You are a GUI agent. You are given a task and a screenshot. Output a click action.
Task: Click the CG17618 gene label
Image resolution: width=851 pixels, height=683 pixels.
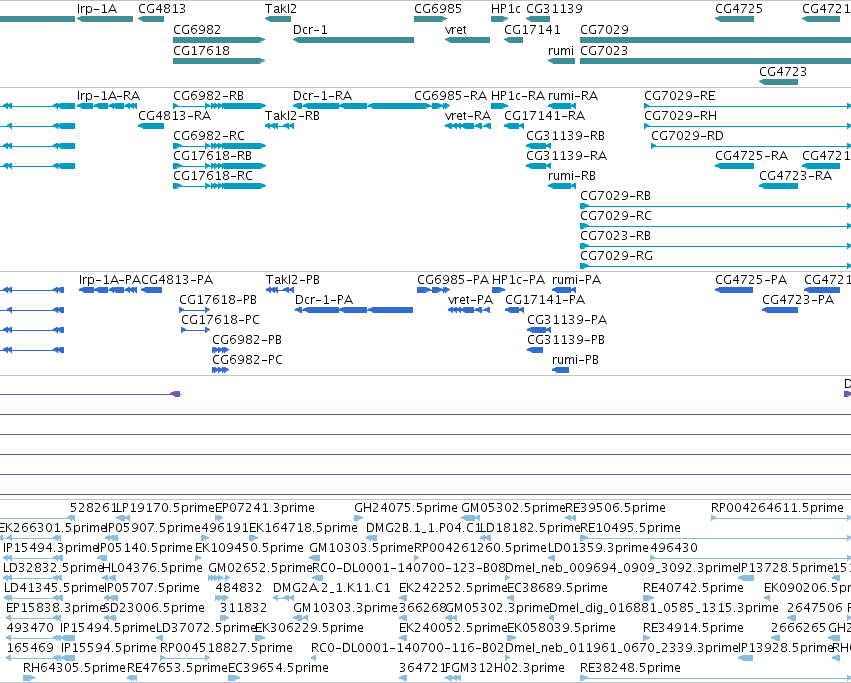pos(201,50)
